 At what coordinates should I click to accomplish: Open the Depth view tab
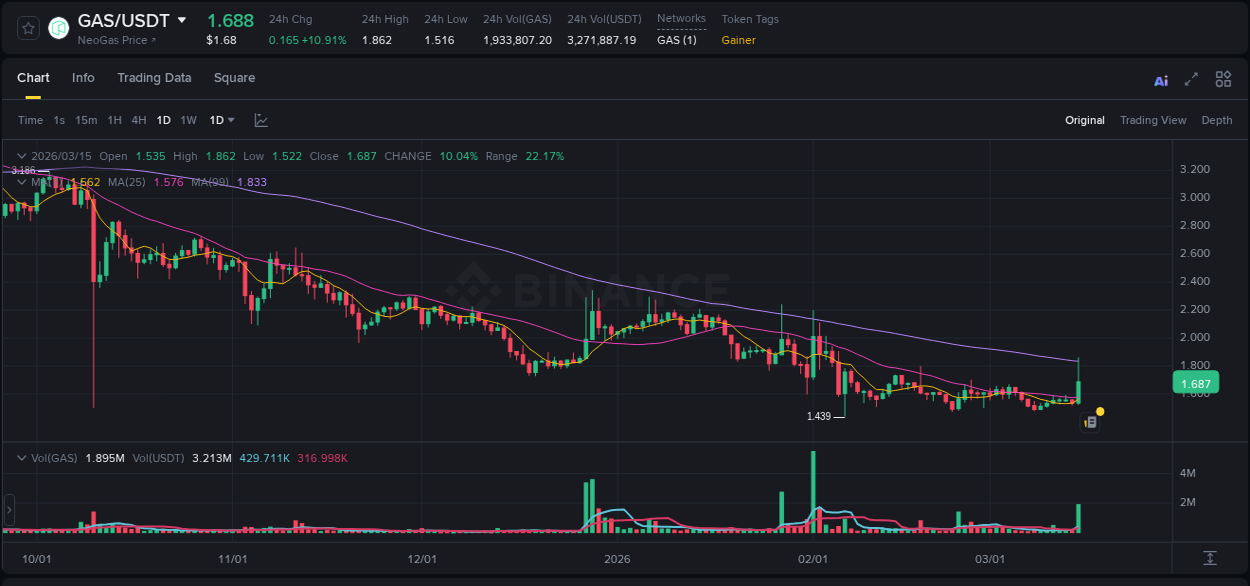tap(1217, 120)
